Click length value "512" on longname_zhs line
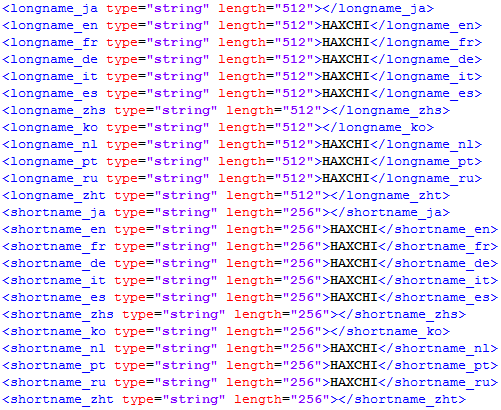Image resolution: width=501 pixels, height=410 pixels. [302, 110]
